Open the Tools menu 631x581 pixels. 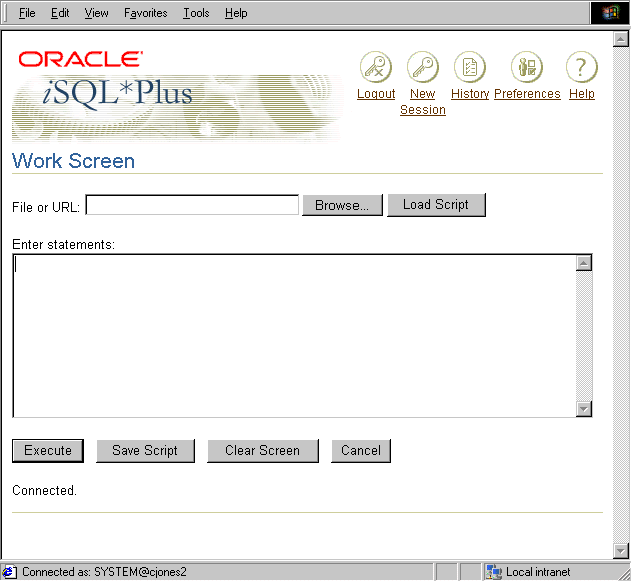tap(196, 13)
